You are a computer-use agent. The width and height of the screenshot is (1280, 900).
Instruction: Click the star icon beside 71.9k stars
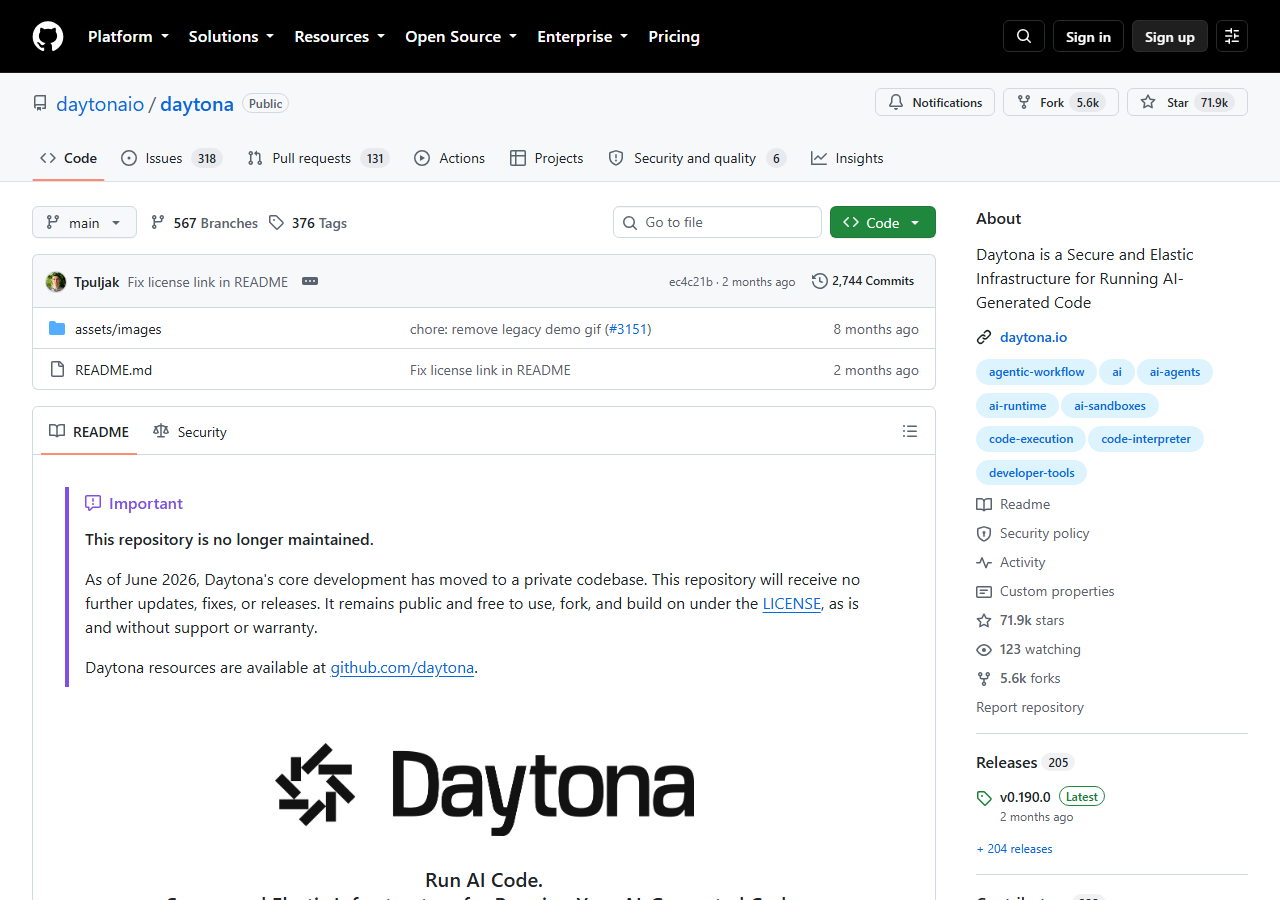984,621
